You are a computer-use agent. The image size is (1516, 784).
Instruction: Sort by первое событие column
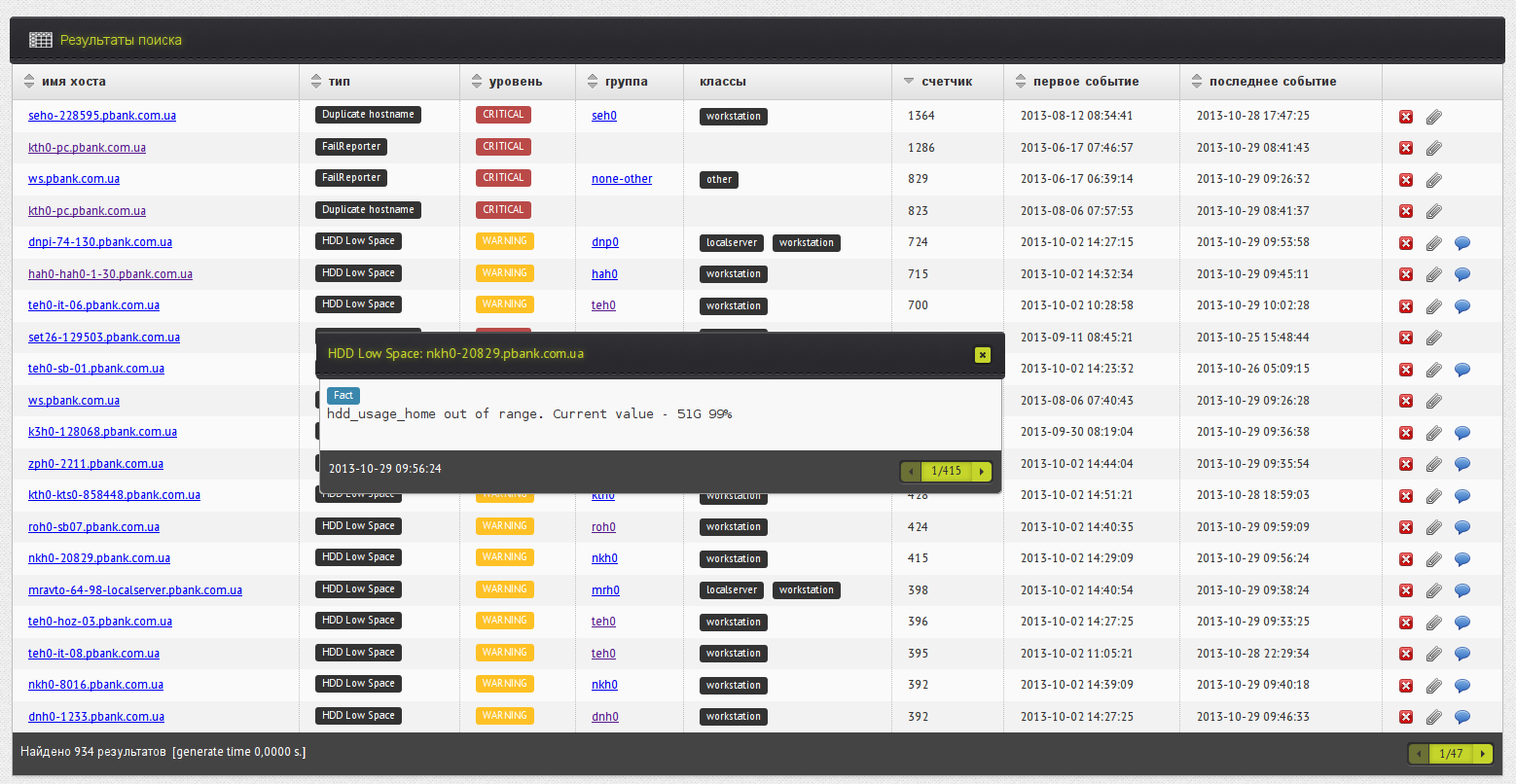[x=1086, y=82]
